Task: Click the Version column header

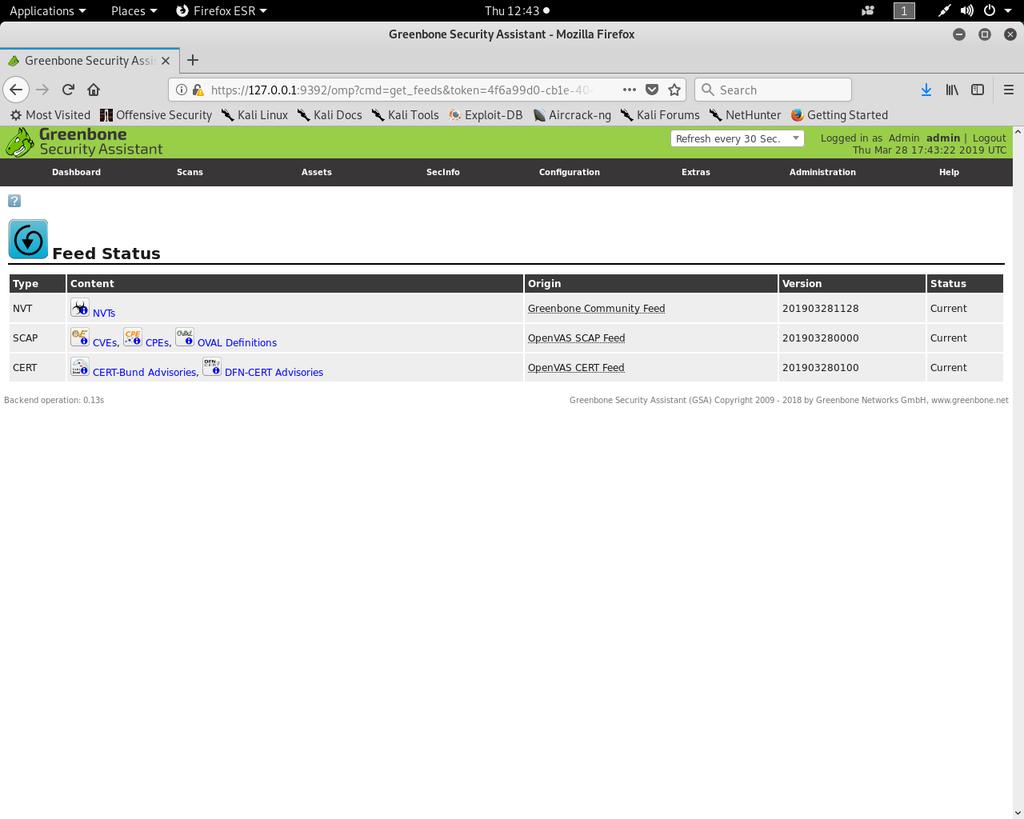Action: [x=852, y=283]
